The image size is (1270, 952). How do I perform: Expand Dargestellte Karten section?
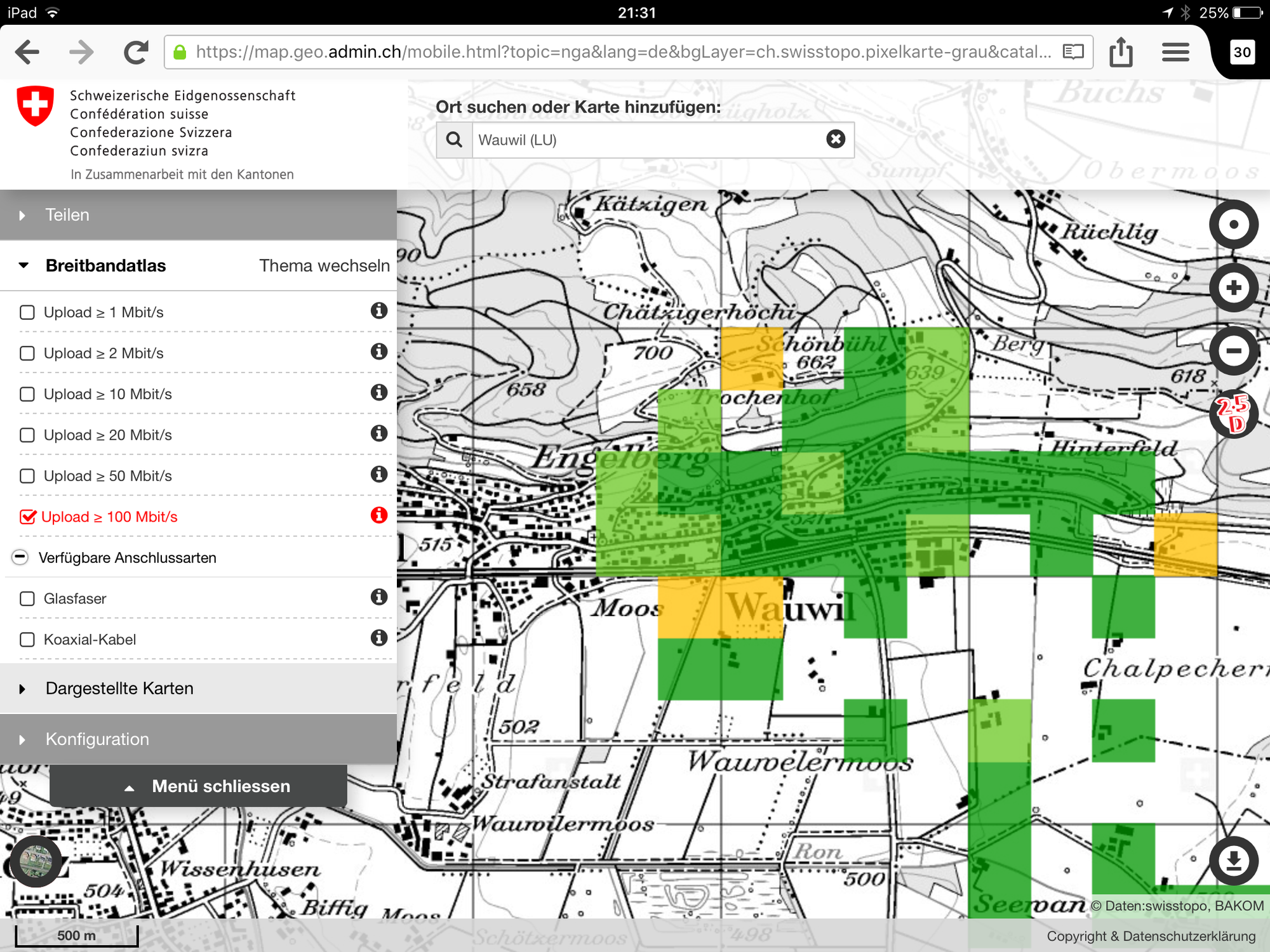(x=198, y=689)
